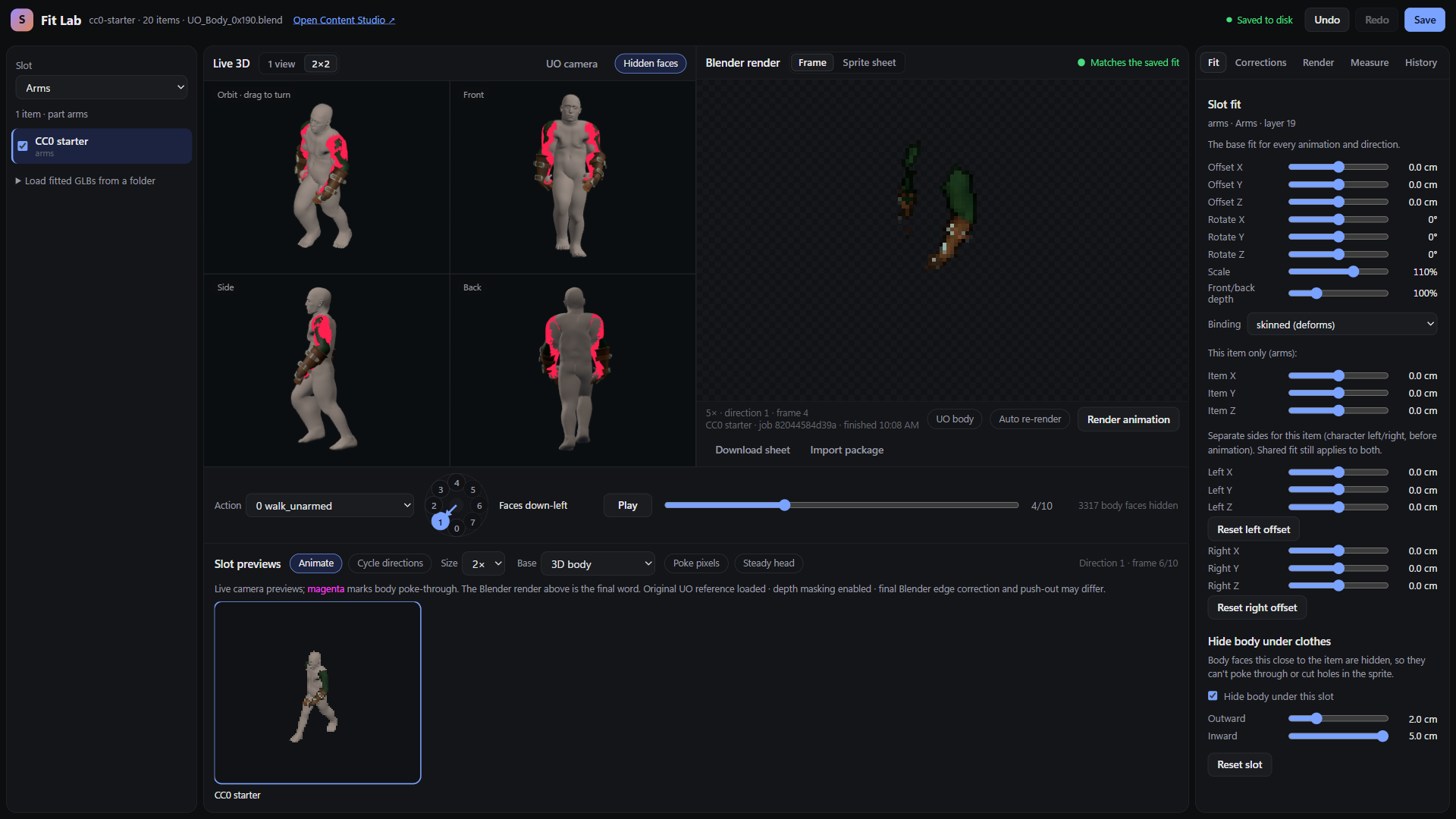
Task: Switch Live 3D to 1 view
Action: [281, 64]
